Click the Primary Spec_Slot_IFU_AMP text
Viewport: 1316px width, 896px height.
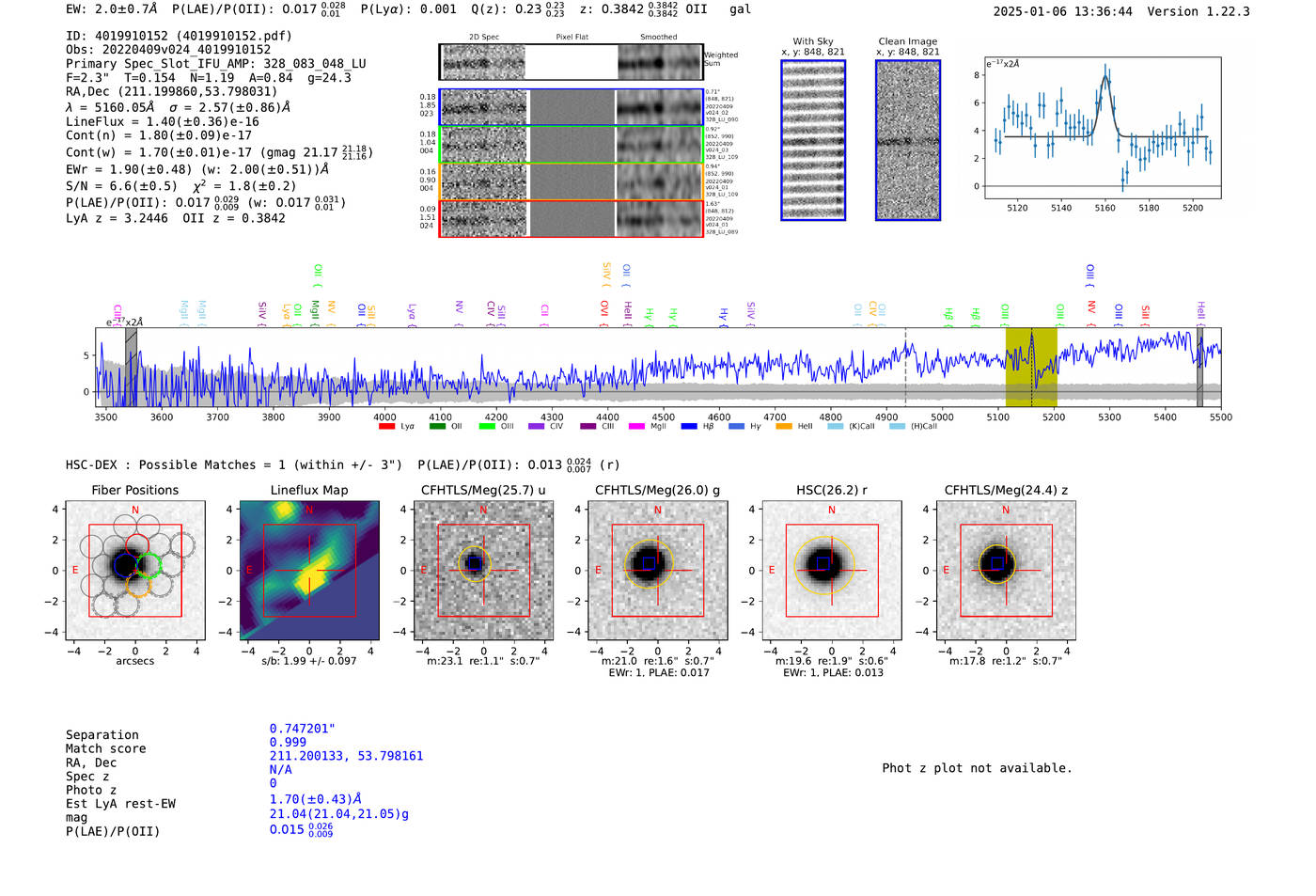pyautogui.click(x=216, y=64)
